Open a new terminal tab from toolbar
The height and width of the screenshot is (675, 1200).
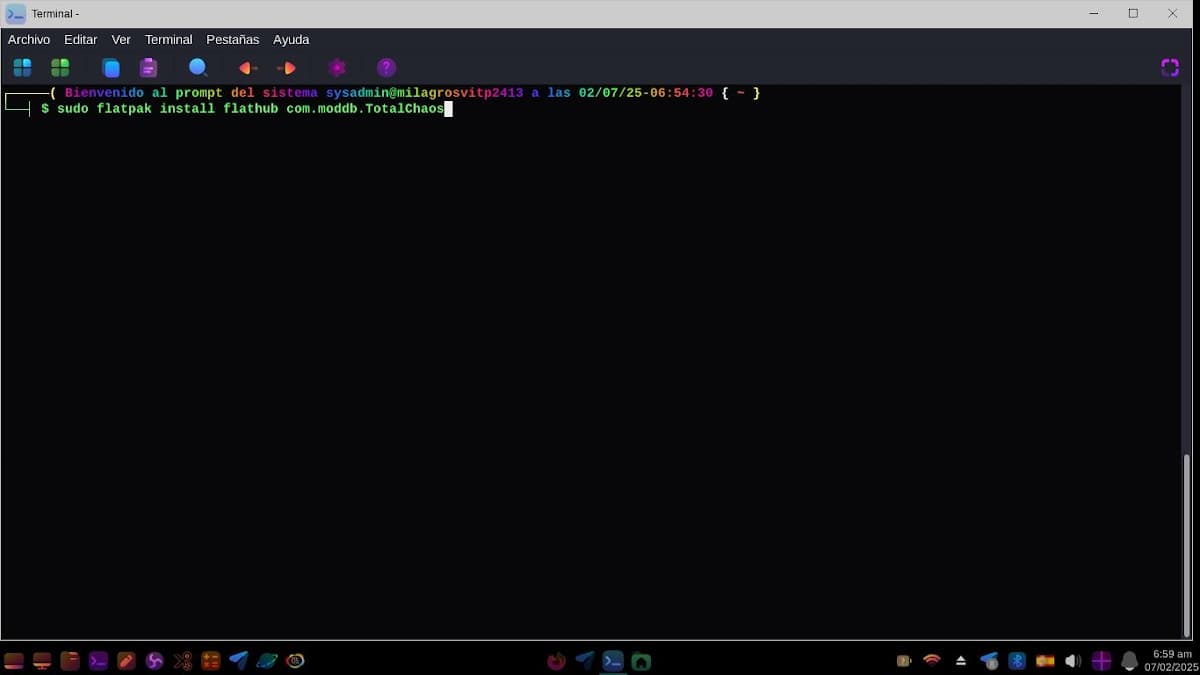pyautogui.click(x=22, y=68)
